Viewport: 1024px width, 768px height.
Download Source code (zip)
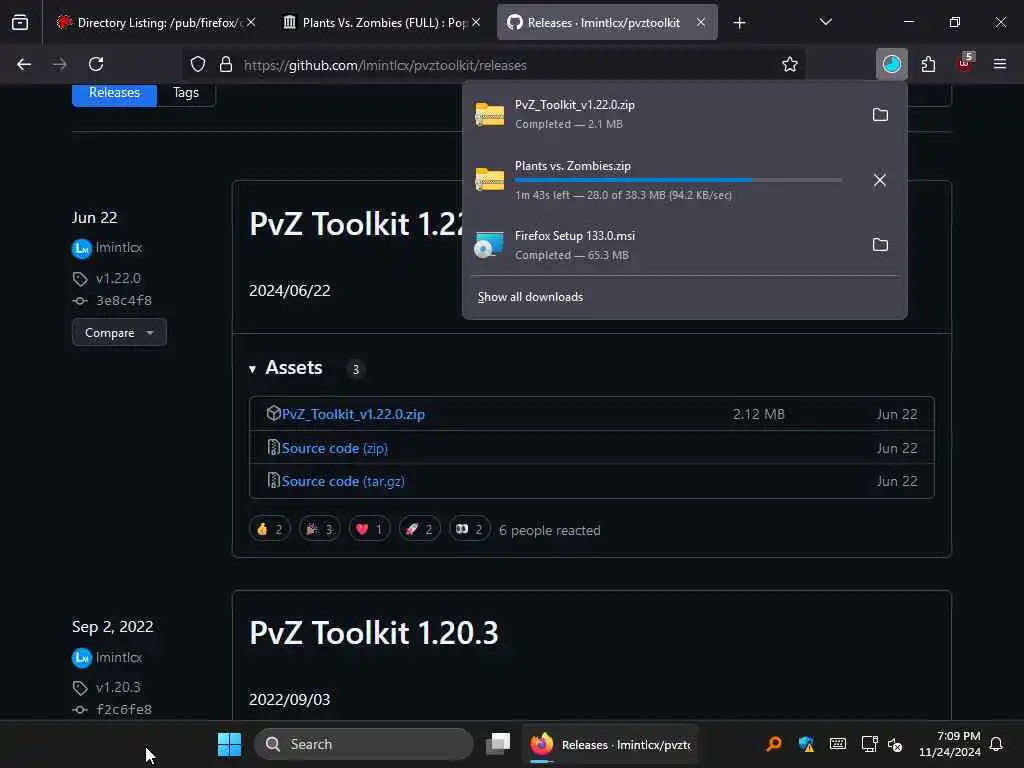[334, 448]
